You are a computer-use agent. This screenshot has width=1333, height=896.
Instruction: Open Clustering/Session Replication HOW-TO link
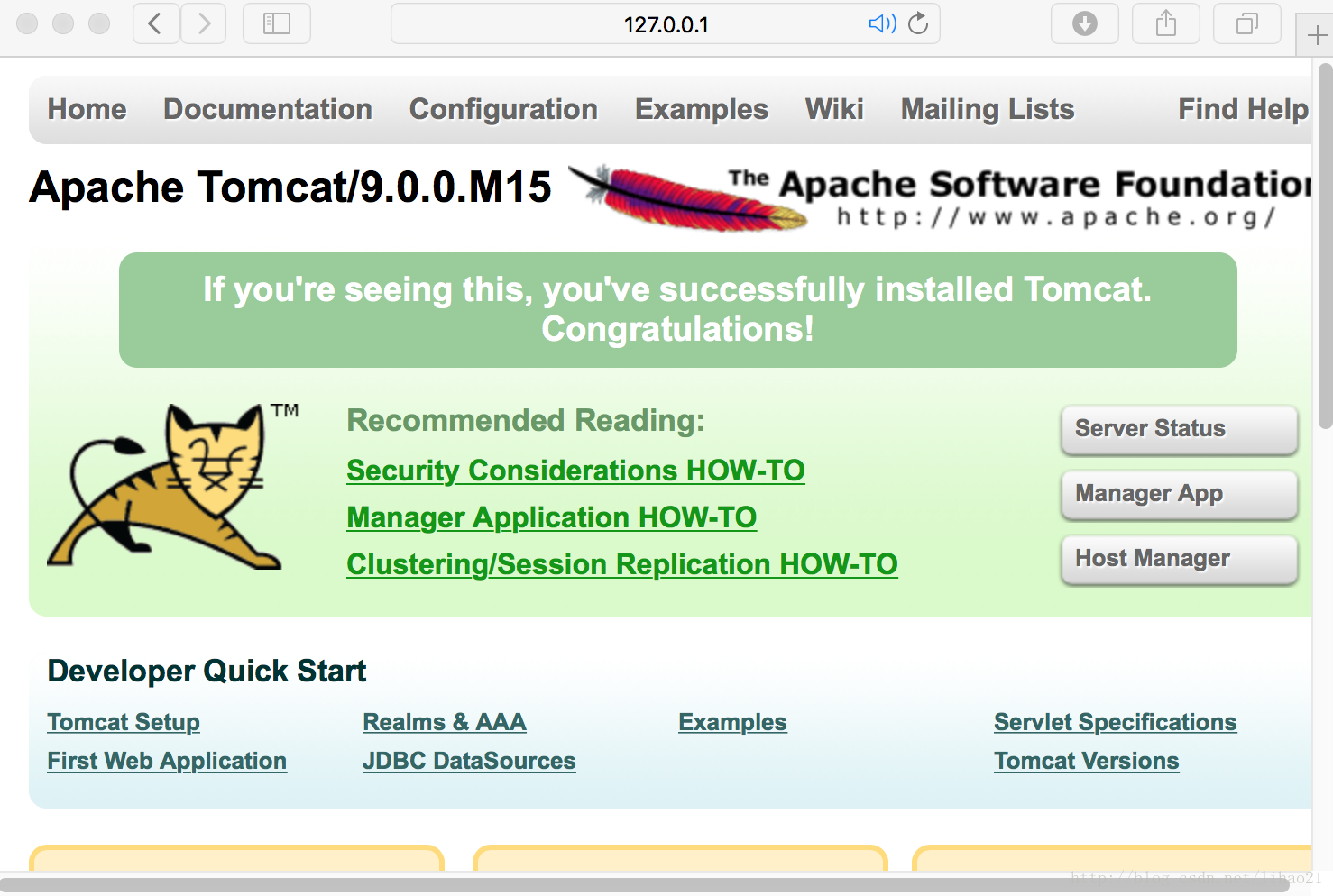click(x=622, y=564)
